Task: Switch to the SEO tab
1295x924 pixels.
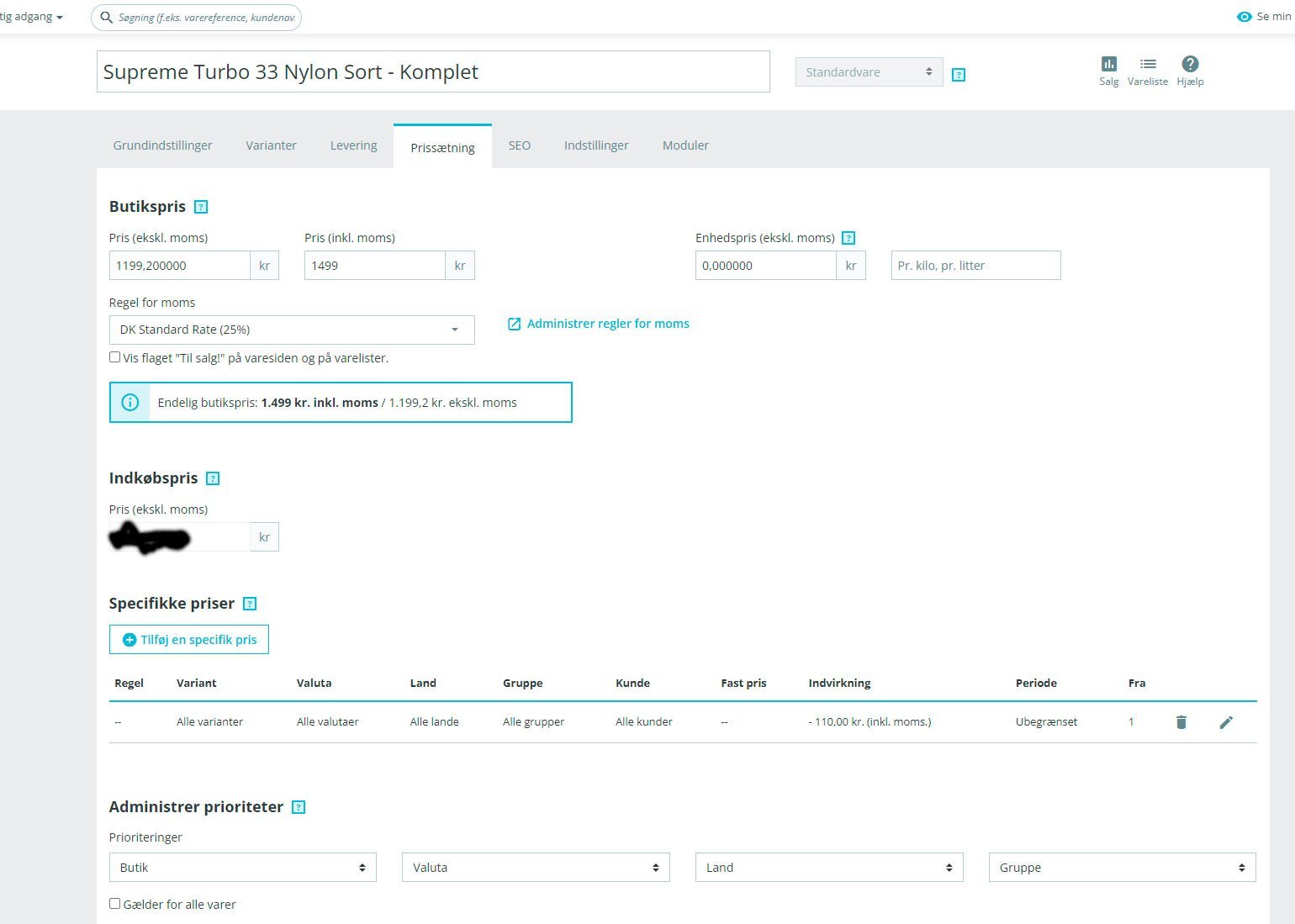Action: [x=520, y=145]
